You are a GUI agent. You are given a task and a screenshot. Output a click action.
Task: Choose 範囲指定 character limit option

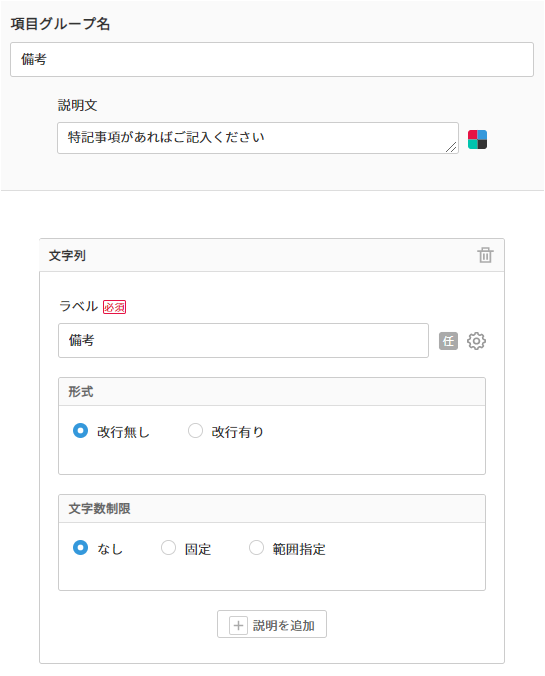[x=257, y=548]
